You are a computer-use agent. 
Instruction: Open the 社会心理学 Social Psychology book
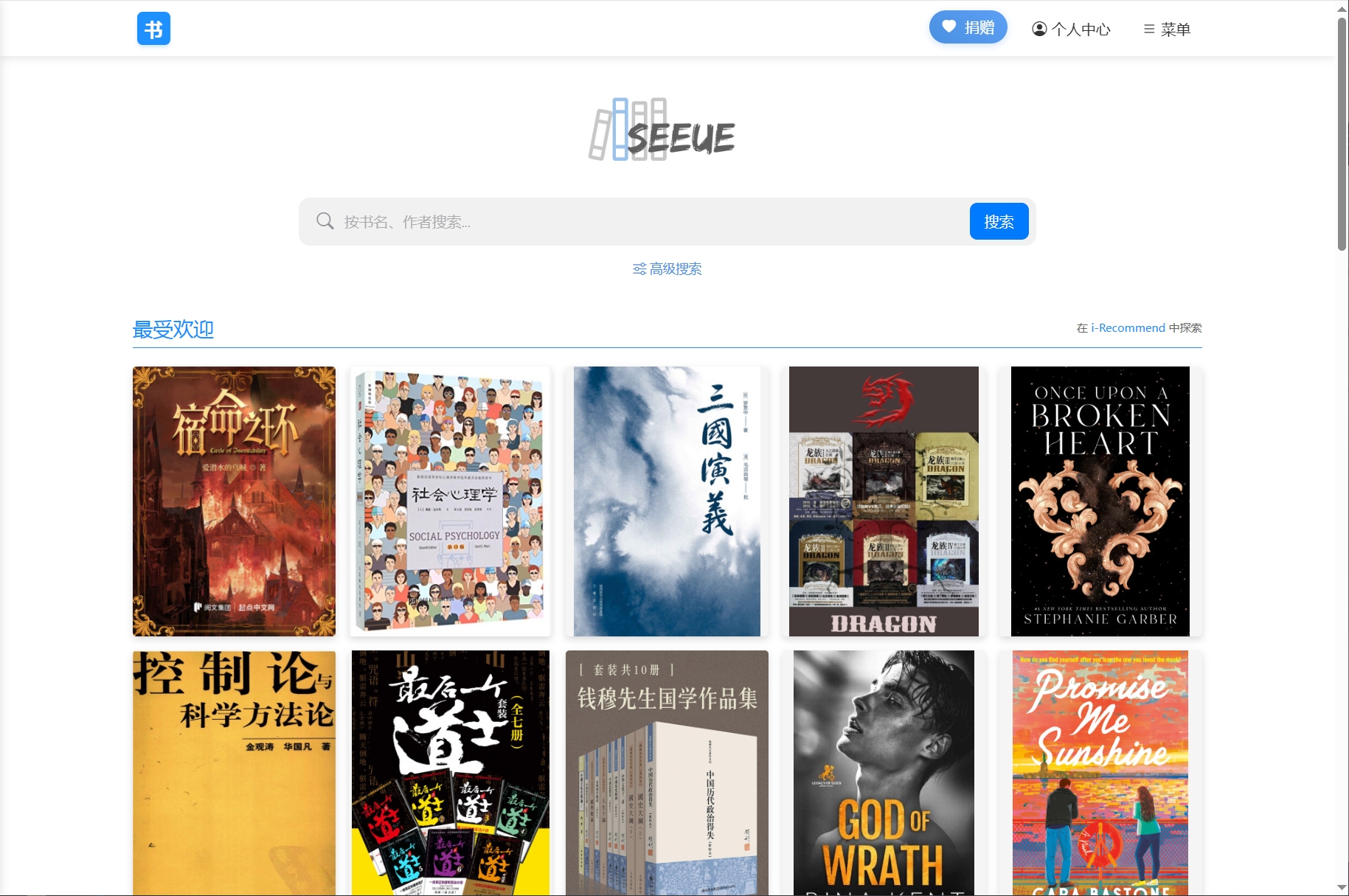(x=450, y=501)
